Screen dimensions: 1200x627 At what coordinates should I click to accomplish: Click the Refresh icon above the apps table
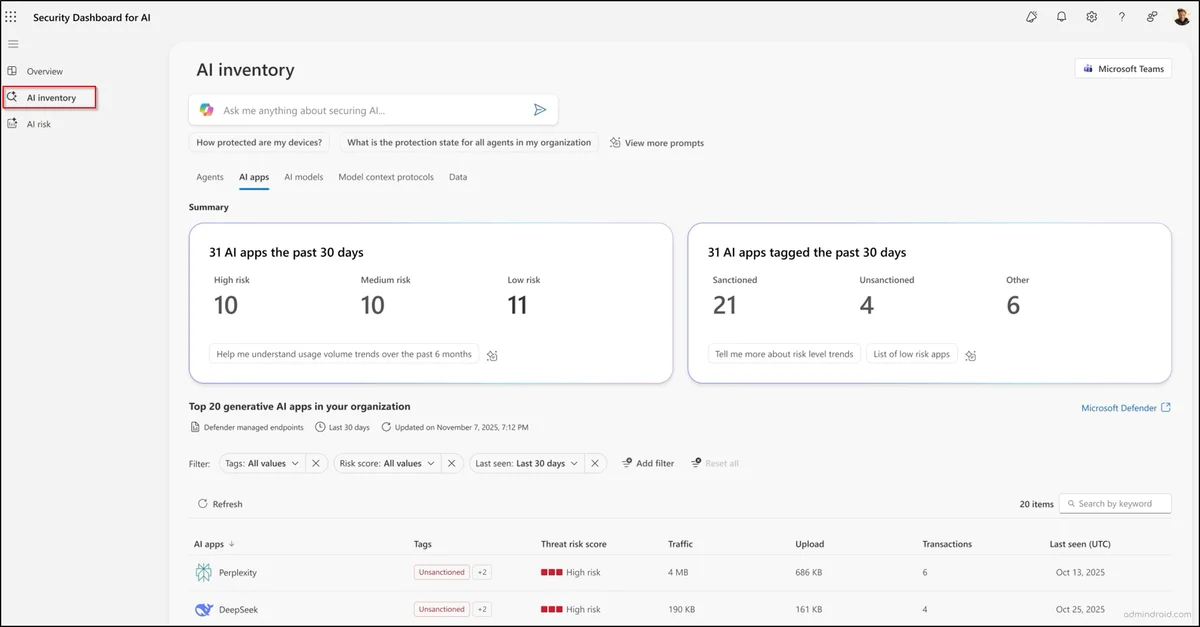click(x=203, y=503)
